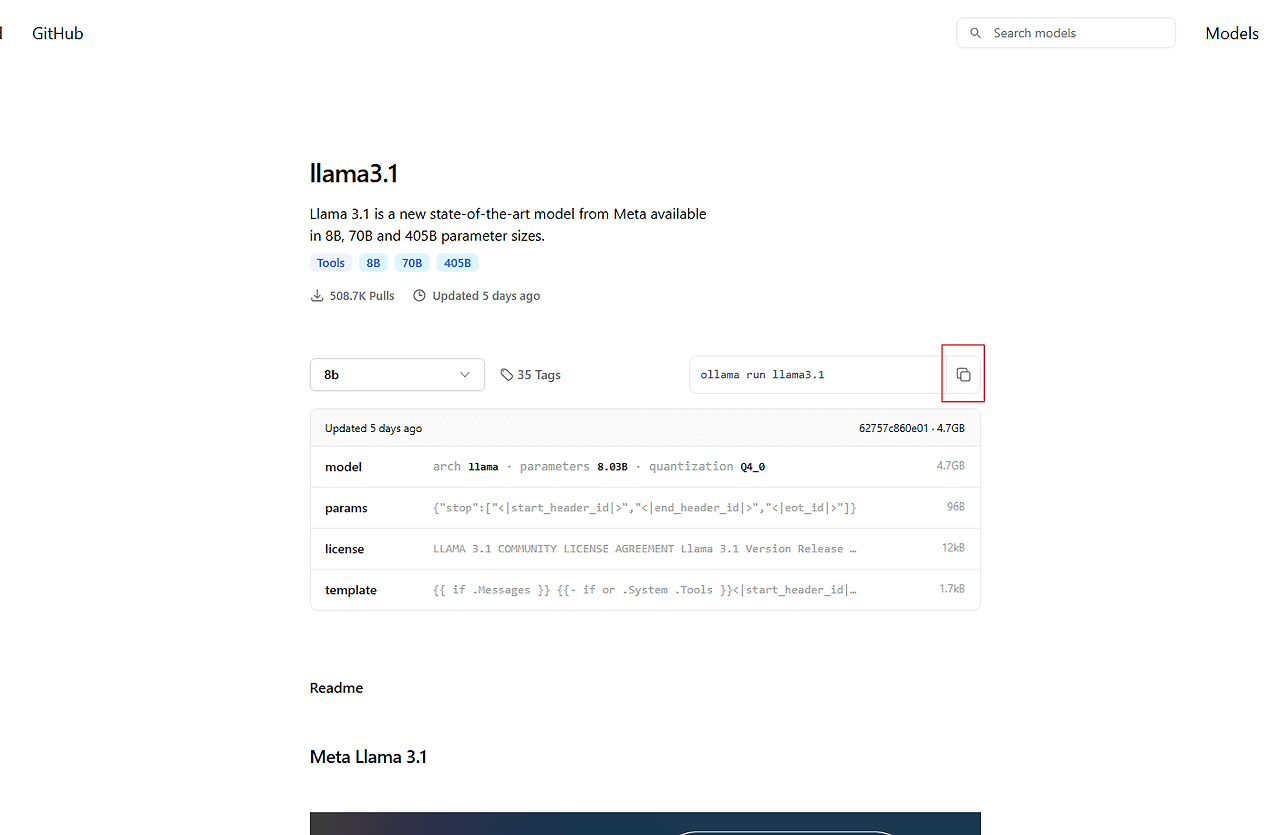This screenshot has width=1280, height=835.
Task: Click the clock icon beside Updated 5 days ago
Action: 420,296
